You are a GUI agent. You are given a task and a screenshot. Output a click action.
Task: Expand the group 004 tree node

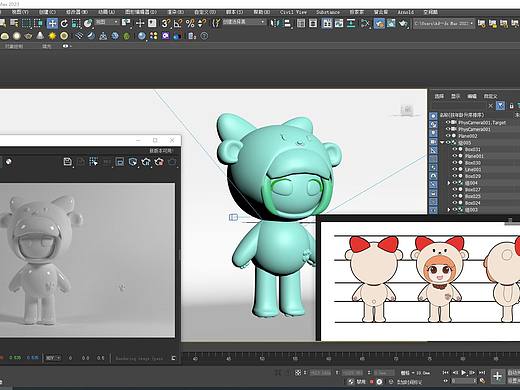tap(449, 183)
